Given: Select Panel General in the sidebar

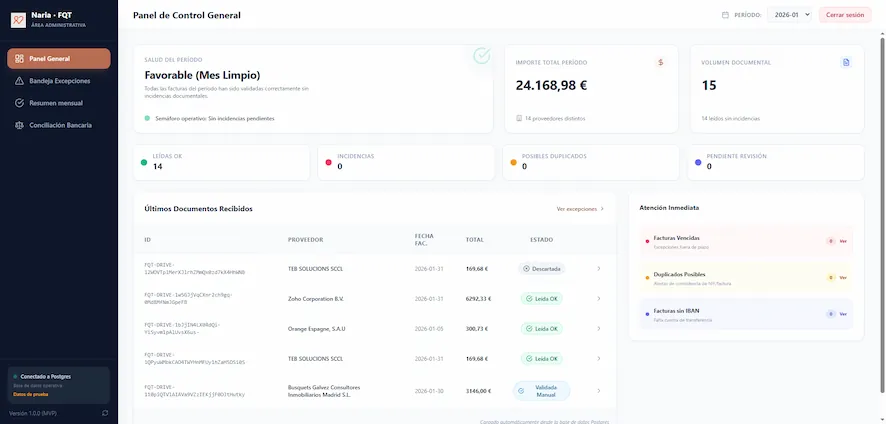Looking at the screenshot, I should click(x=59, y=59).
